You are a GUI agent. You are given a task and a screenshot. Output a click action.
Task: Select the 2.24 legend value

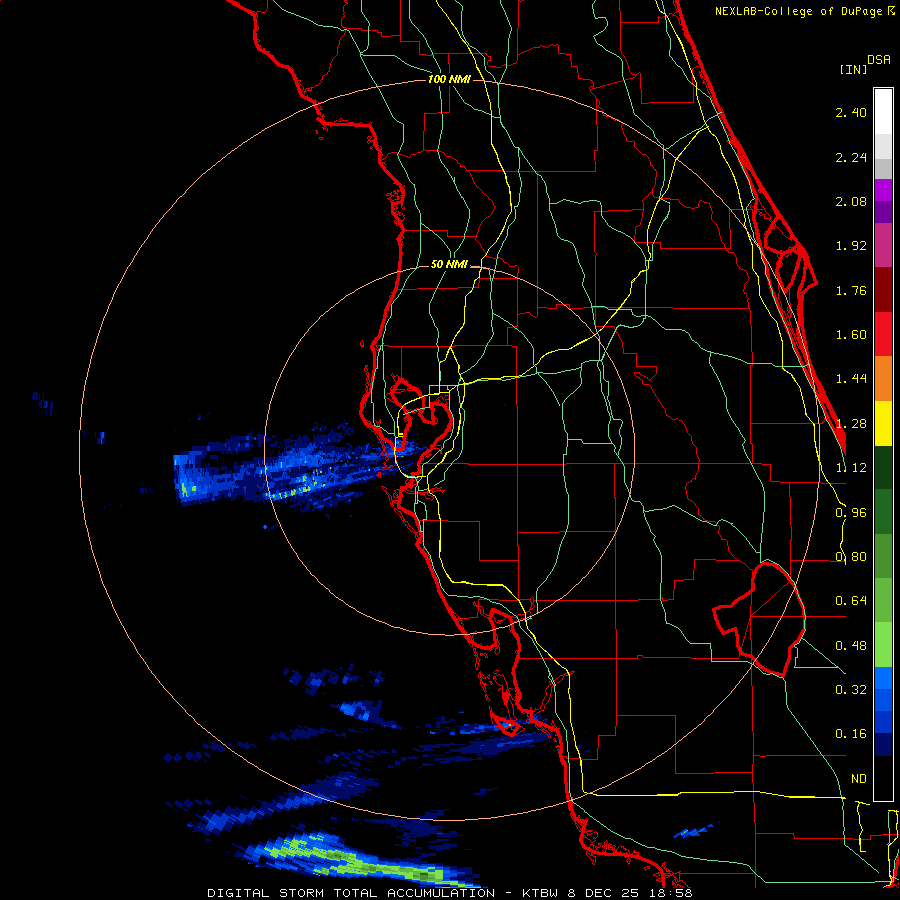pyautogui.click(x=851, y=157)
